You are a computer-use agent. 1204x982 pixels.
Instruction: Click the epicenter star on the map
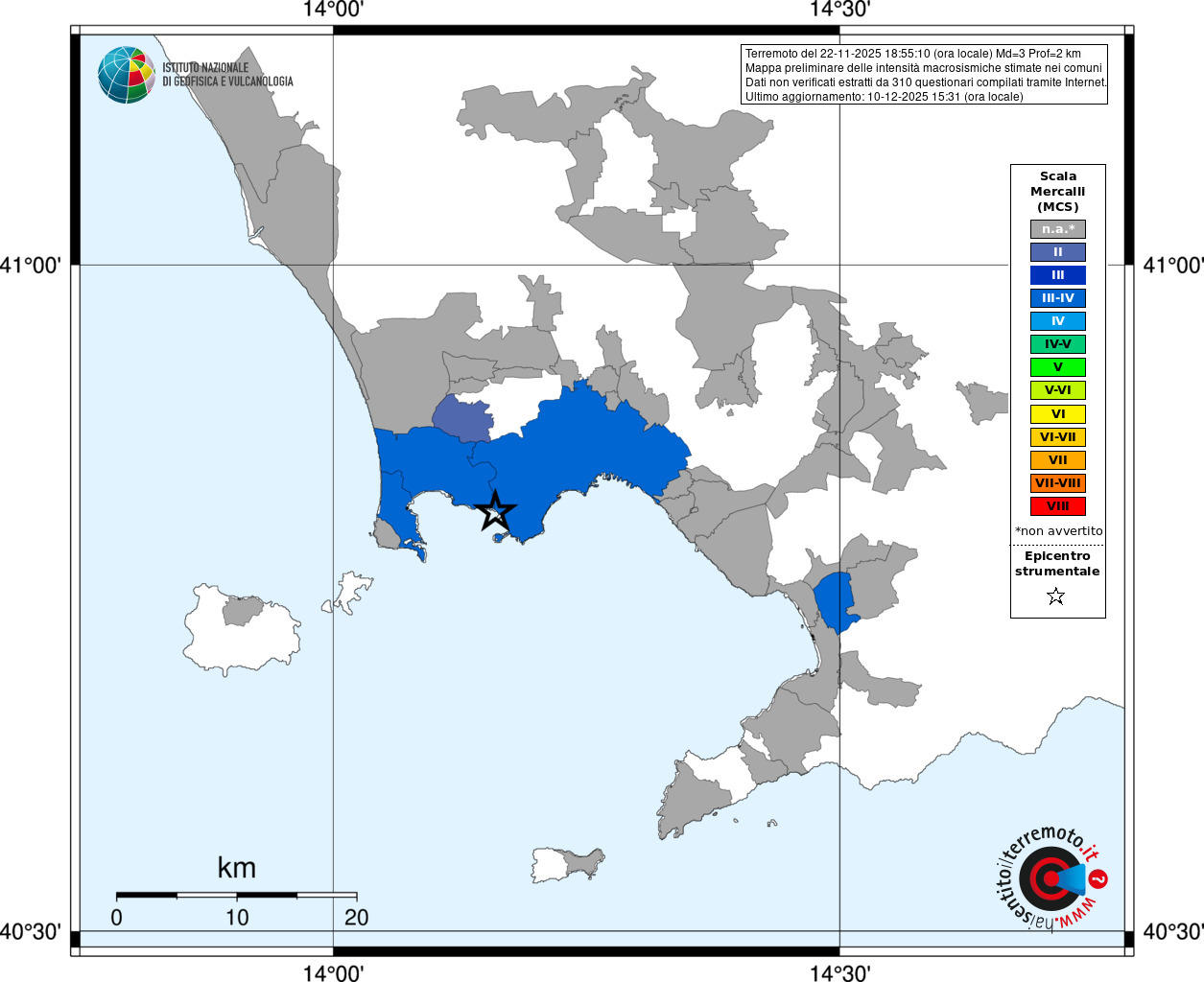tap(495, 511)
